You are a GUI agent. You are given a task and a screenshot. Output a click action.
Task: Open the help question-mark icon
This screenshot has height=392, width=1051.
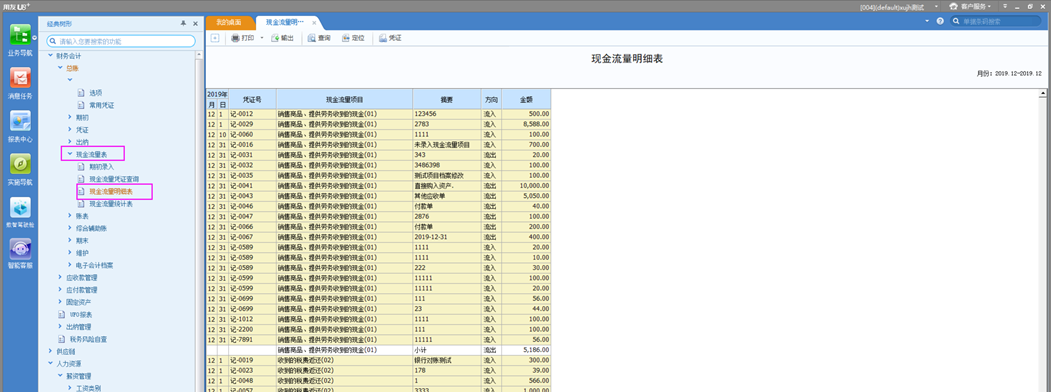pos(940,21)
